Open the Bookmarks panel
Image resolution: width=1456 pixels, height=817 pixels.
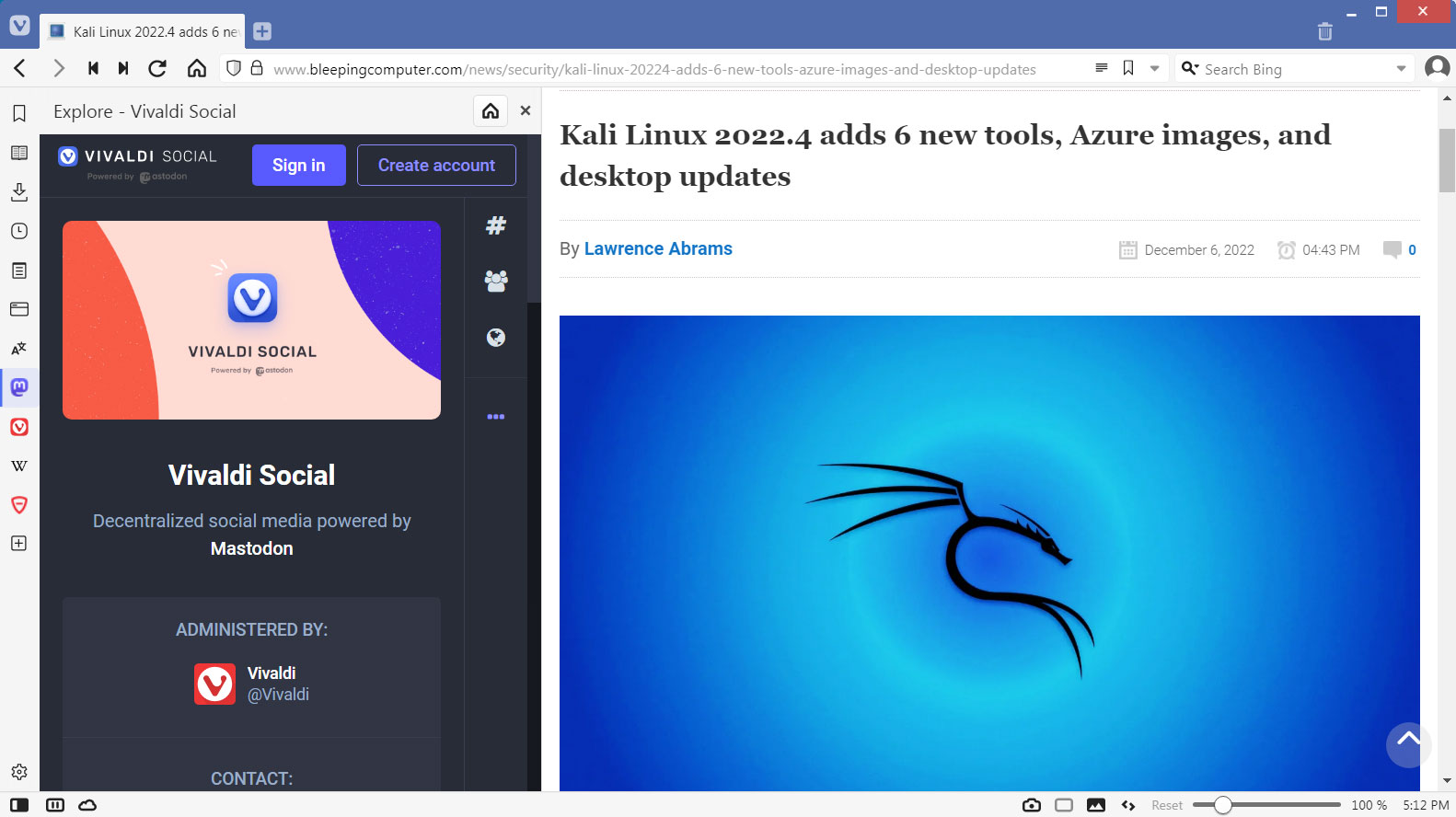pyautogui.click(x=19, y=113)
